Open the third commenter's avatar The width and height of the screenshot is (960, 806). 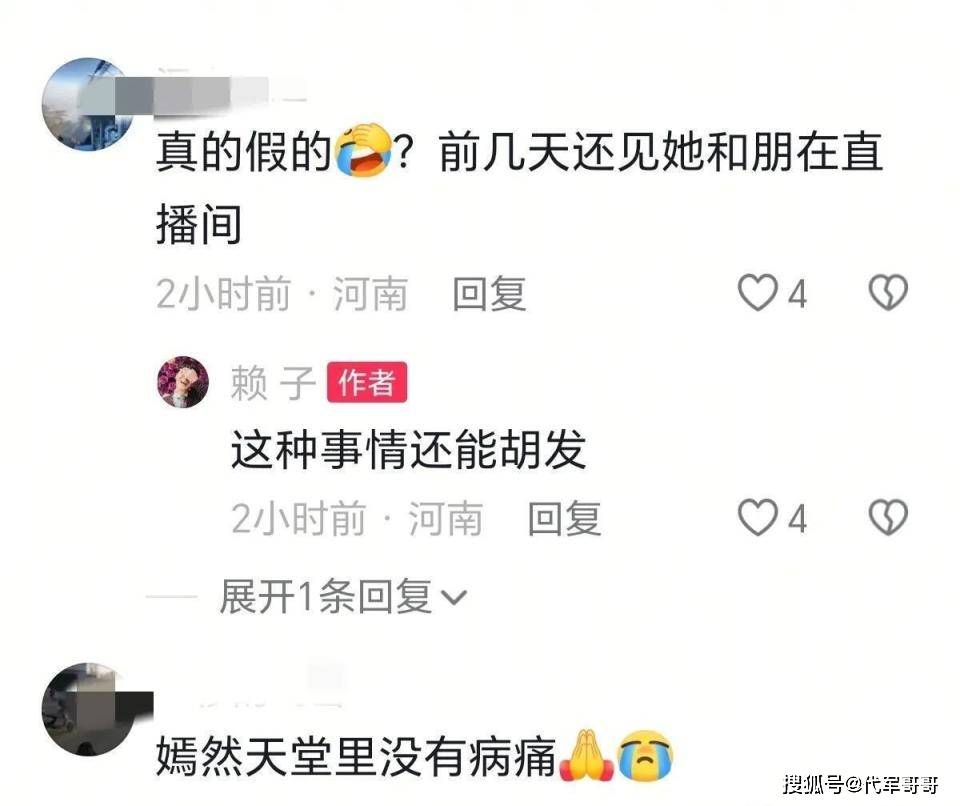point(88,709)
